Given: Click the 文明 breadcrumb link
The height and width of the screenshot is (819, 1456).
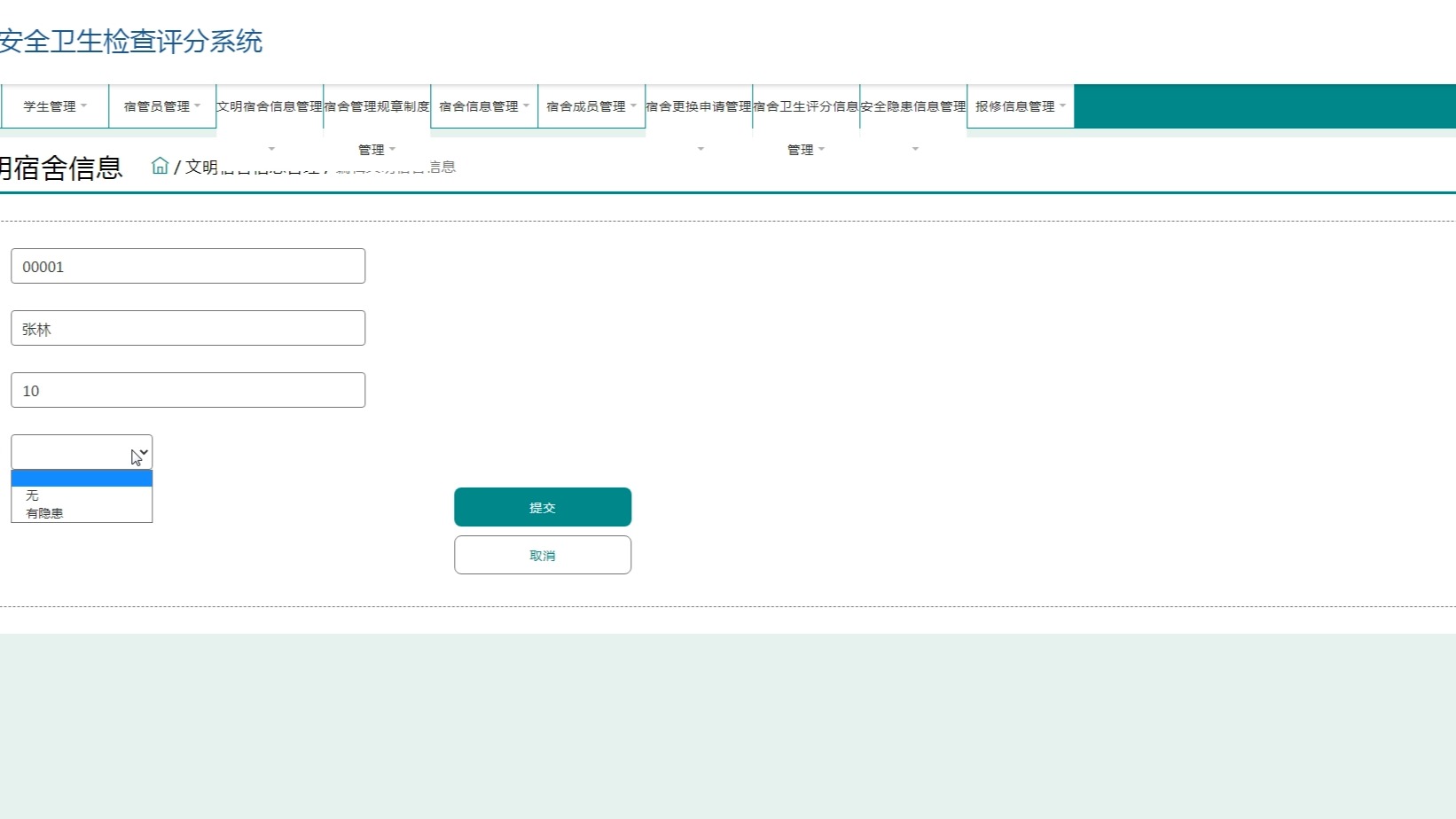Looking at the screenshot, I should click(201, 167).
